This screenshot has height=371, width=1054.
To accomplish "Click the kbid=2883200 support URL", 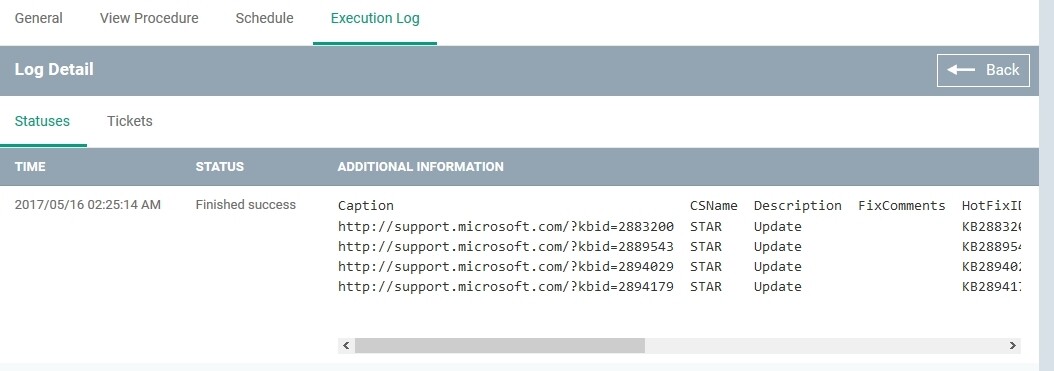I will (x=505, y=226).
